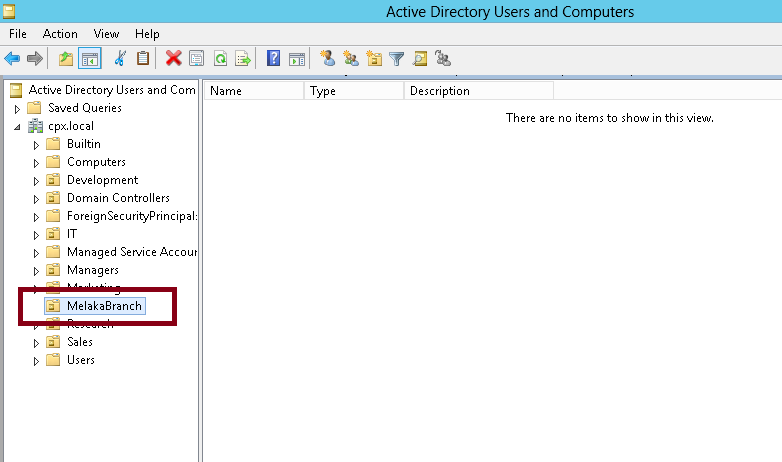This screenshot has width=782, height=462.
Task: Sort by the Type column header
Action: tap(354, 91)
